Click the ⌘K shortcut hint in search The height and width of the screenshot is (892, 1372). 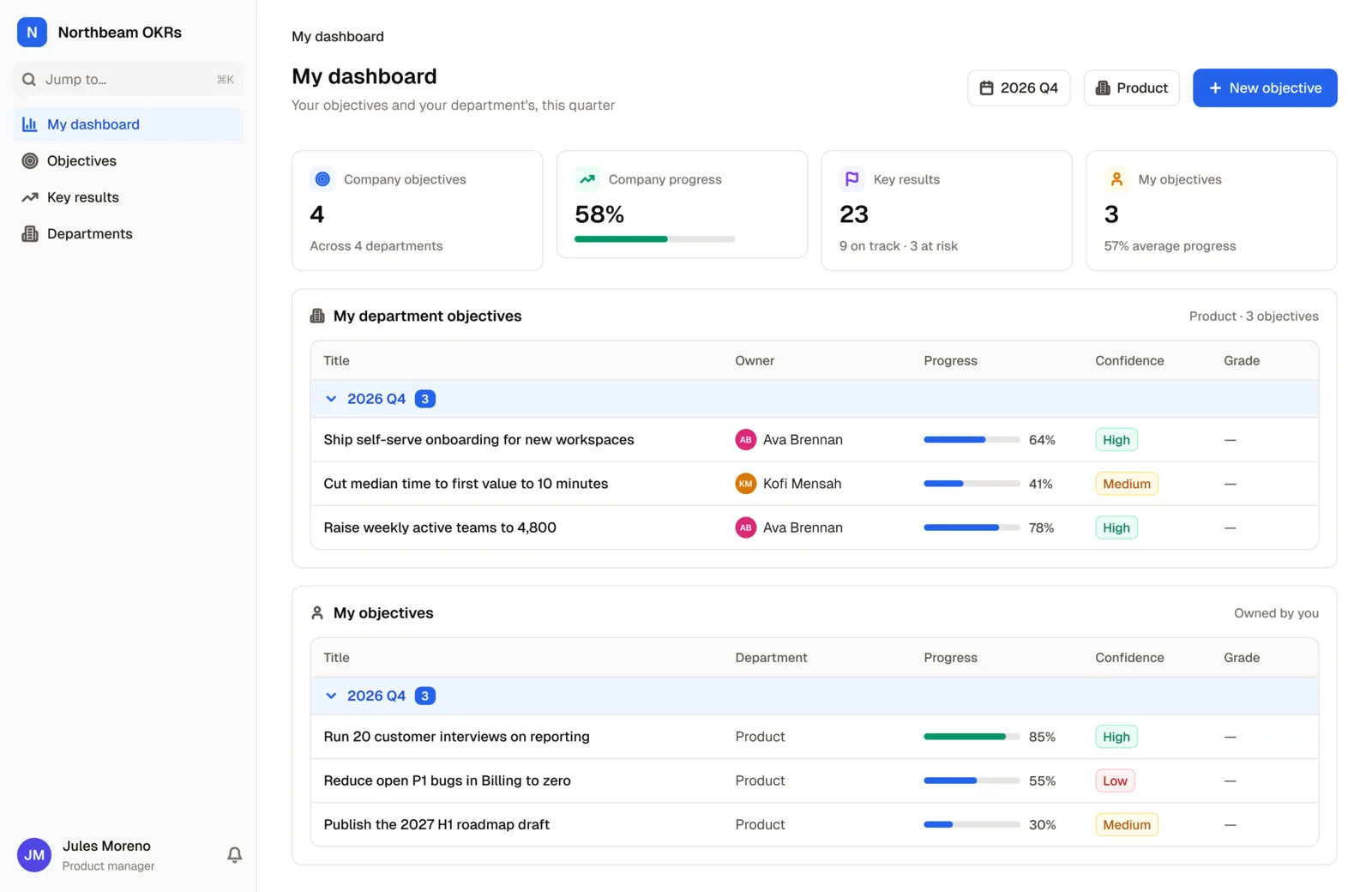[x=226, y=80]
